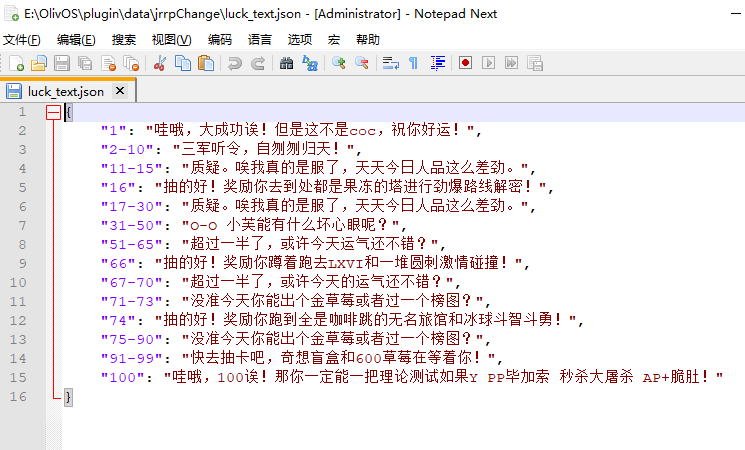Click the Open file folder icon
The width and height of the screenshot is (745, 450).
39,63
